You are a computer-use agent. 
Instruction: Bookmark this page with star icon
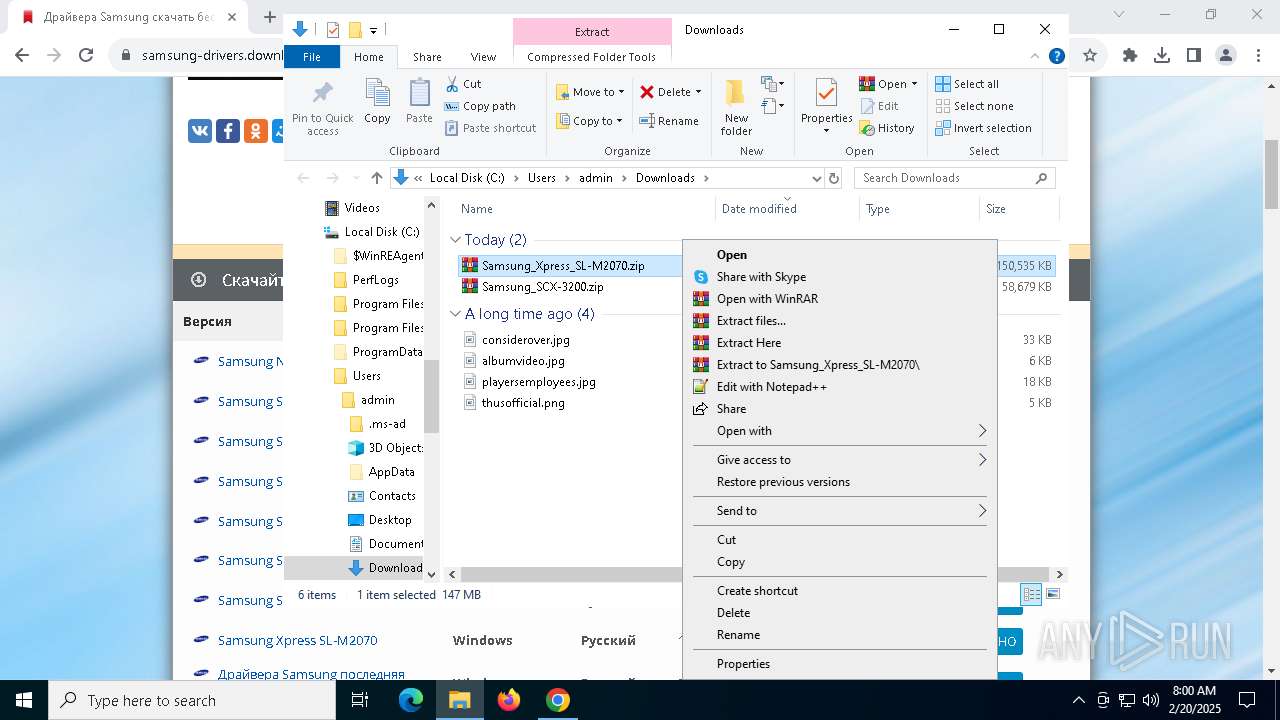click(1090, 56)
